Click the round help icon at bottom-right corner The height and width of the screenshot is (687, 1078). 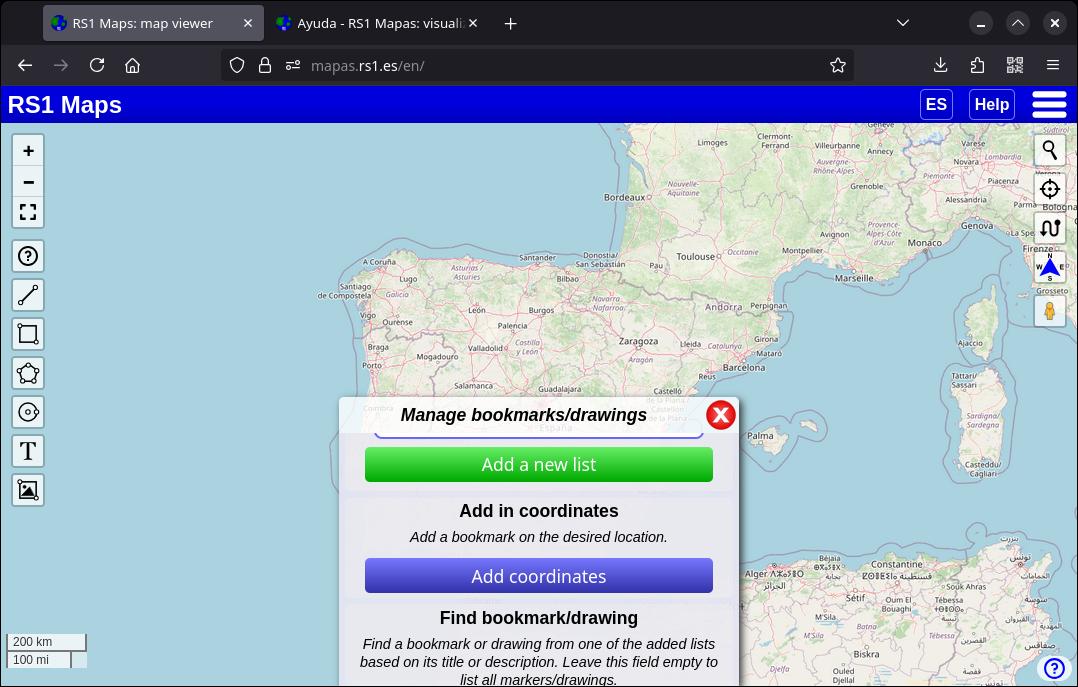tap(1054, 668)
